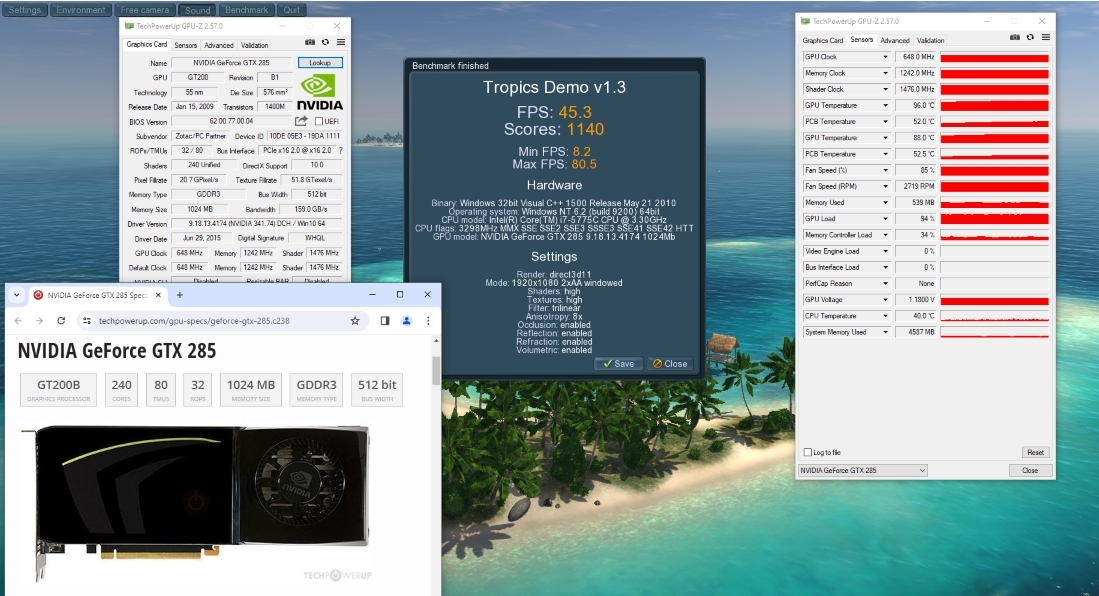Close the GTX 285 Specs browser tab

coord(158,295)
